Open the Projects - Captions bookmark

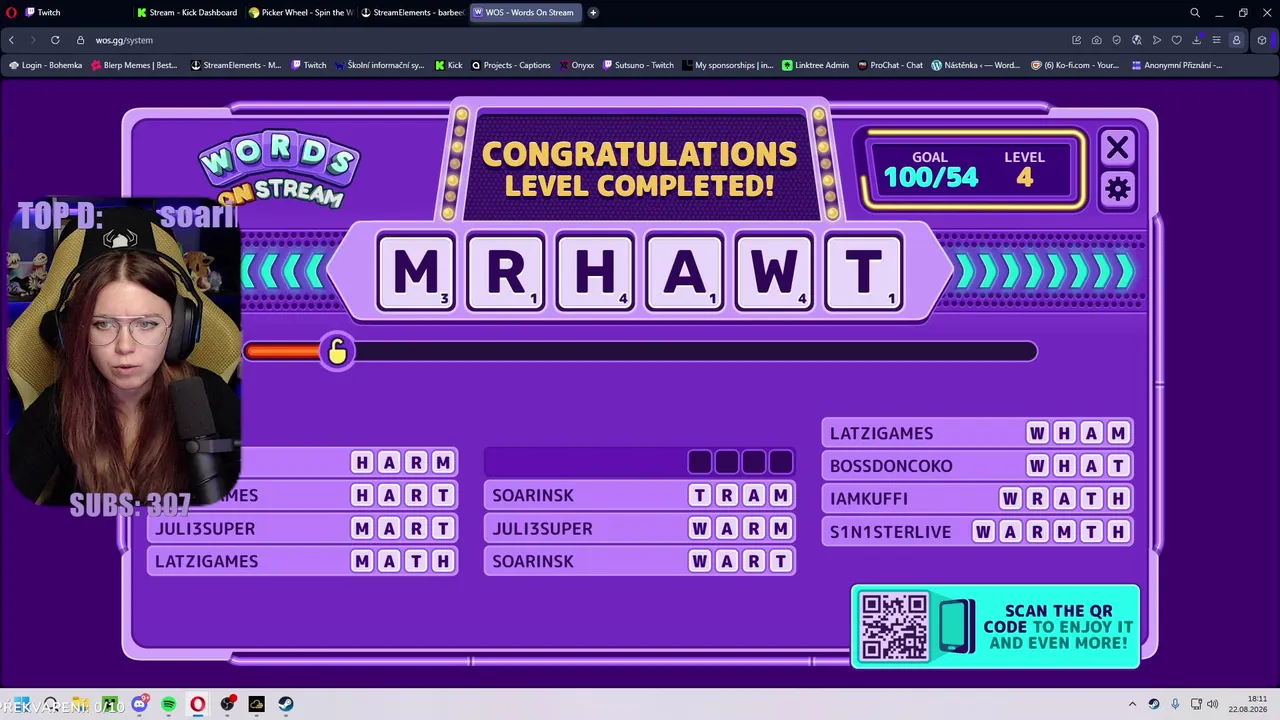click(510, 65)
